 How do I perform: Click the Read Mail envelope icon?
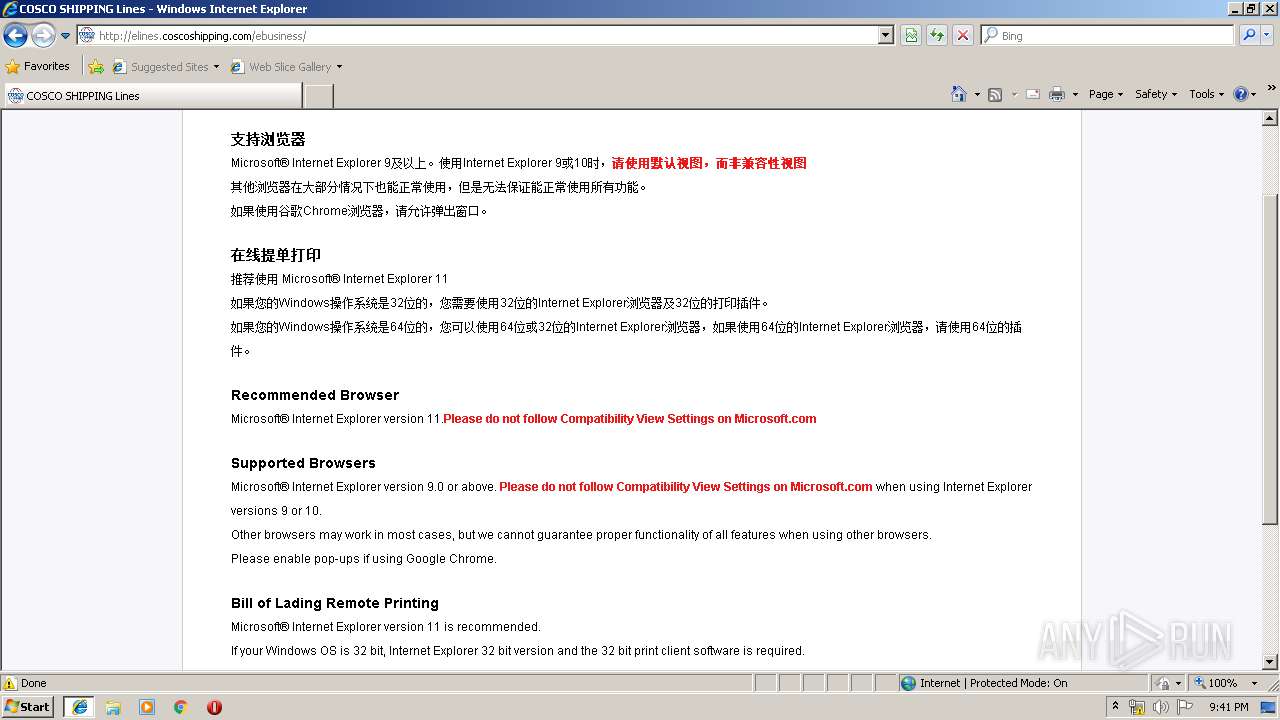tap(1033, 94)
